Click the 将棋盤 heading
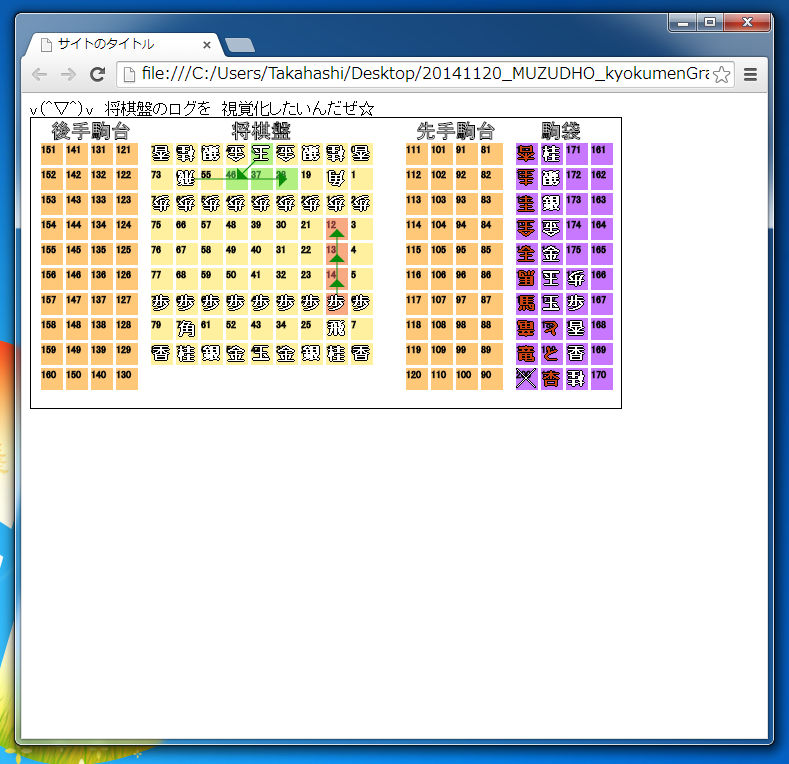This screenshot has width=789, height=764. point(261,131)
